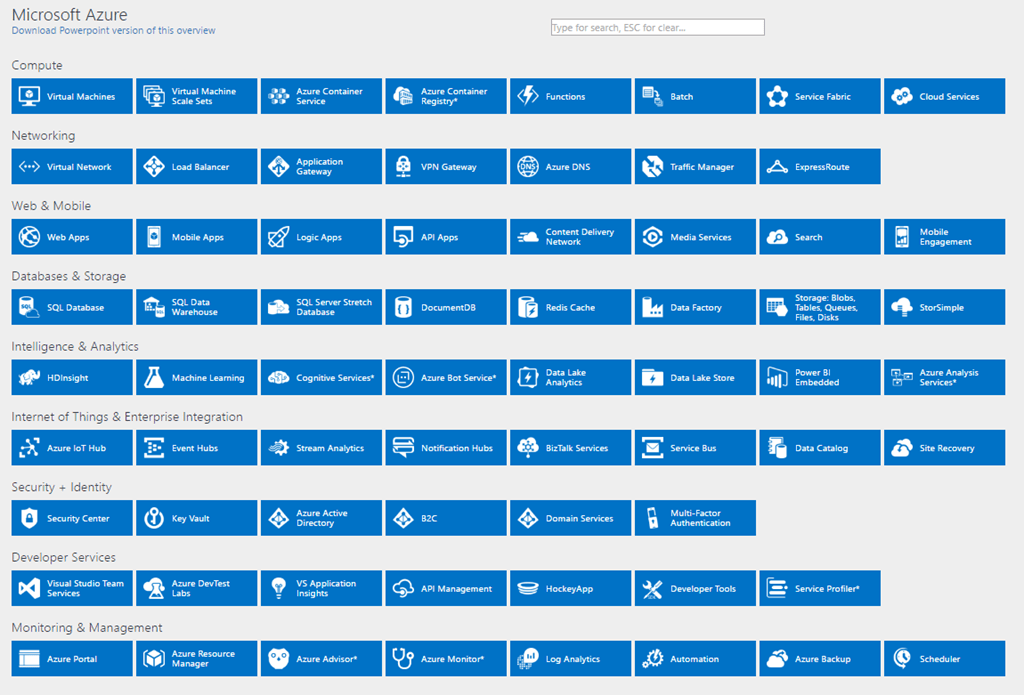Click the Logic Apps rocket icon

click(279, 236)
